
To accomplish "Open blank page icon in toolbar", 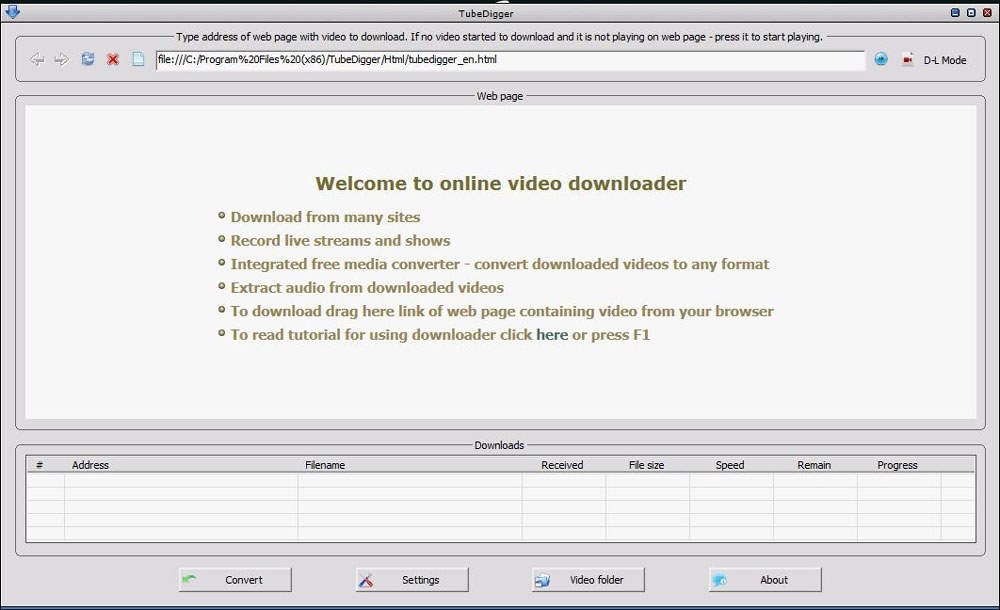I will 138,59.
